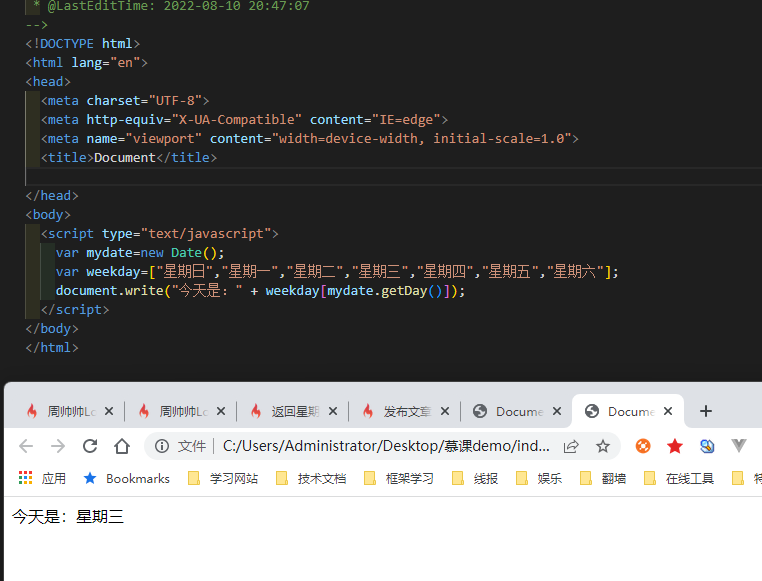Open the blue translate extension icon

coord(707,445)
